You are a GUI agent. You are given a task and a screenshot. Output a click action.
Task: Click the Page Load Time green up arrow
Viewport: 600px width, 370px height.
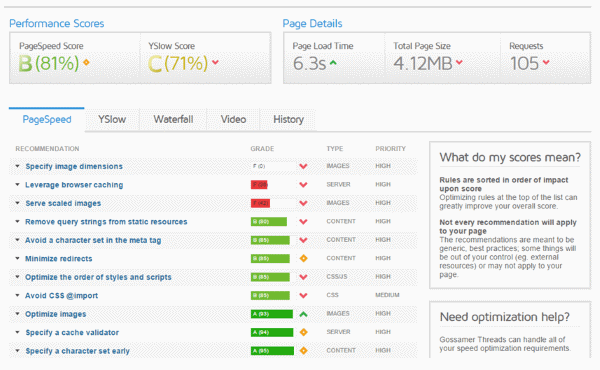point(333,62)
